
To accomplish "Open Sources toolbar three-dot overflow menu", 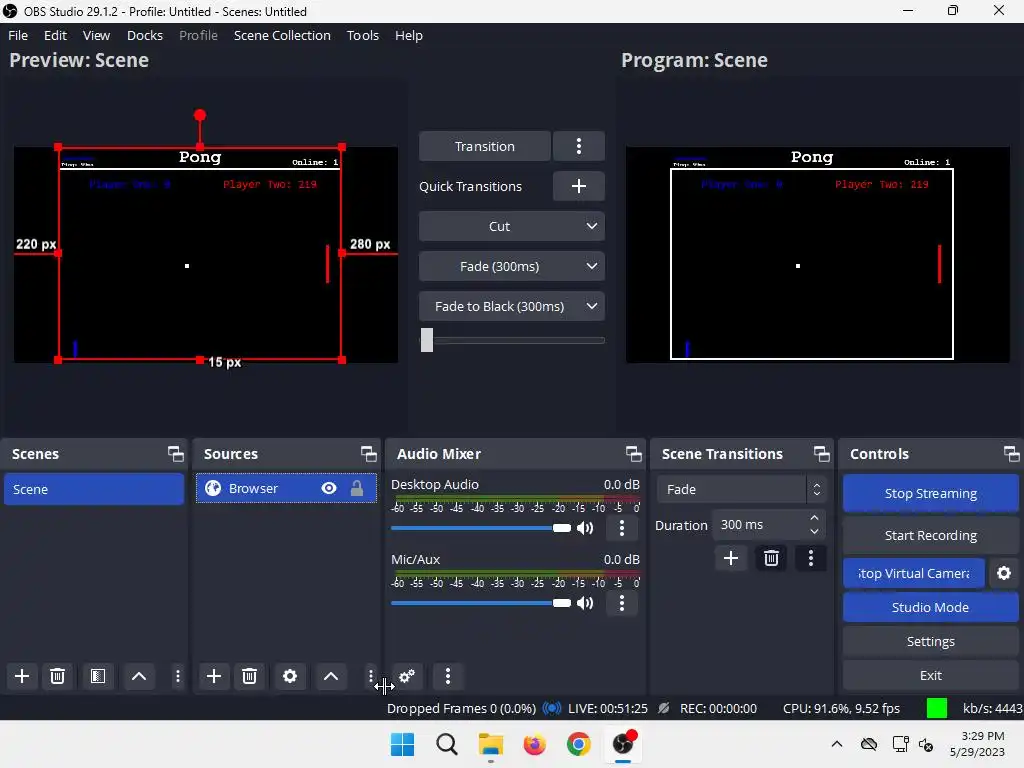I will [370, 676].
